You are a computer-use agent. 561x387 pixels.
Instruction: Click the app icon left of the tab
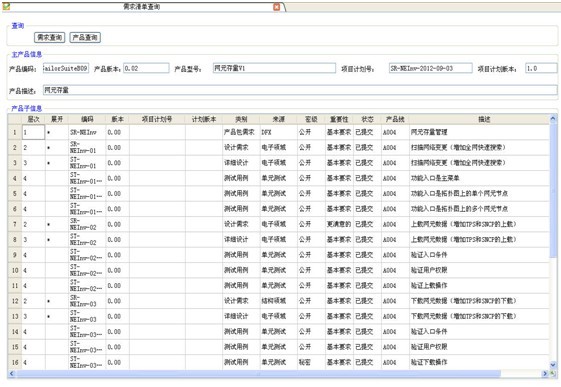coord(6,6)
